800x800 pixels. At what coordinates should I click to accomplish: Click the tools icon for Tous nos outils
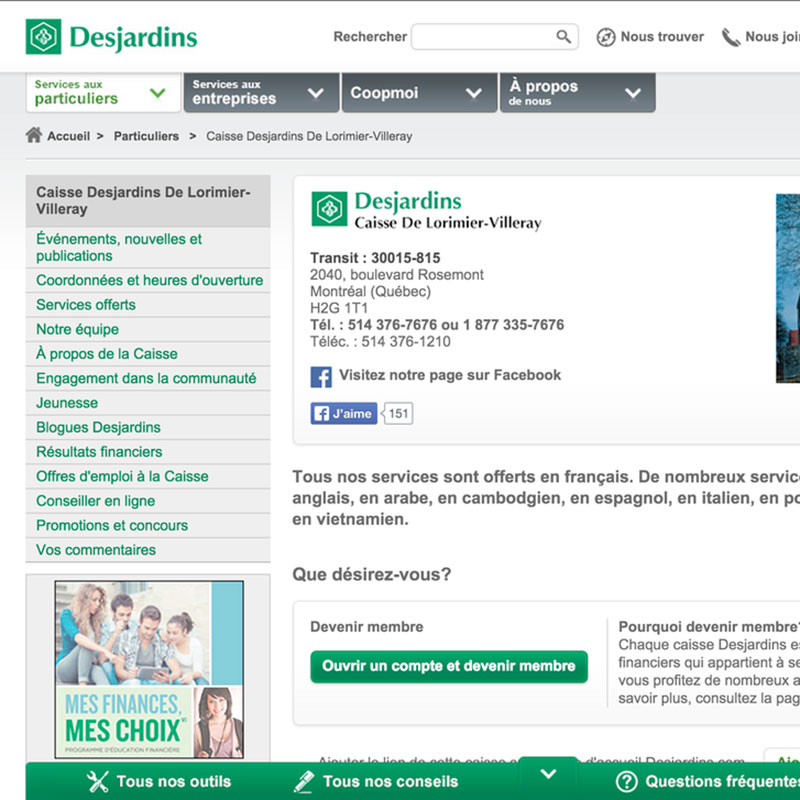point(97,781)
